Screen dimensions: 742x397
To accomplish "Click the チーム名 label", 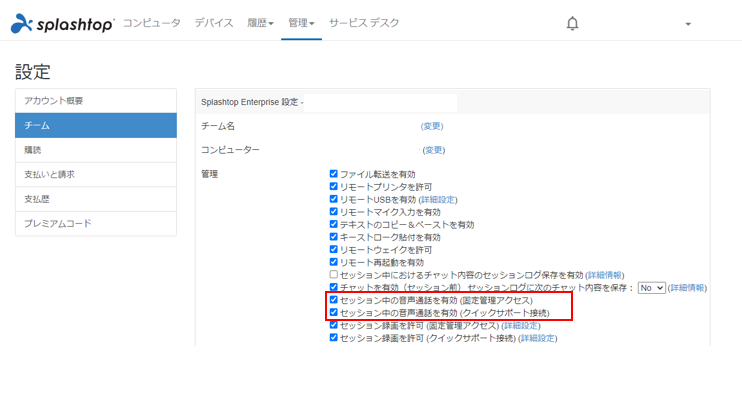I will coord(218,126).
